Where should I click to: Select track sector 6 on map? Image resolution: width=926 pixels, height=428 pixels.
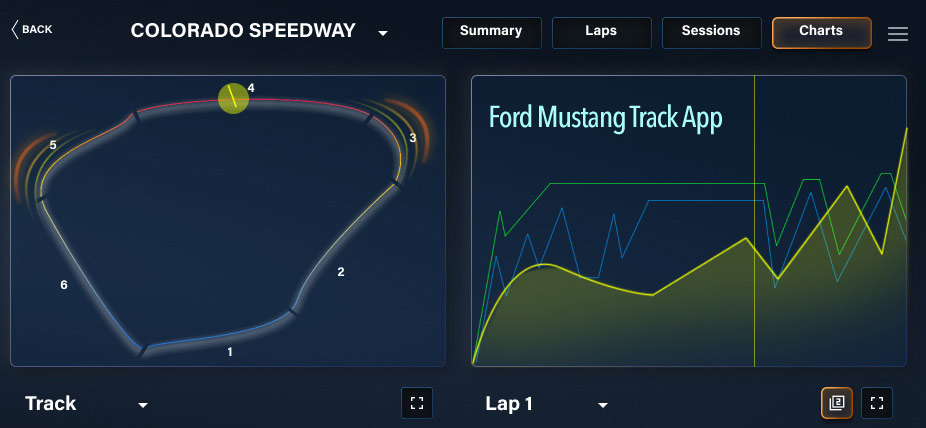(85, 270)
